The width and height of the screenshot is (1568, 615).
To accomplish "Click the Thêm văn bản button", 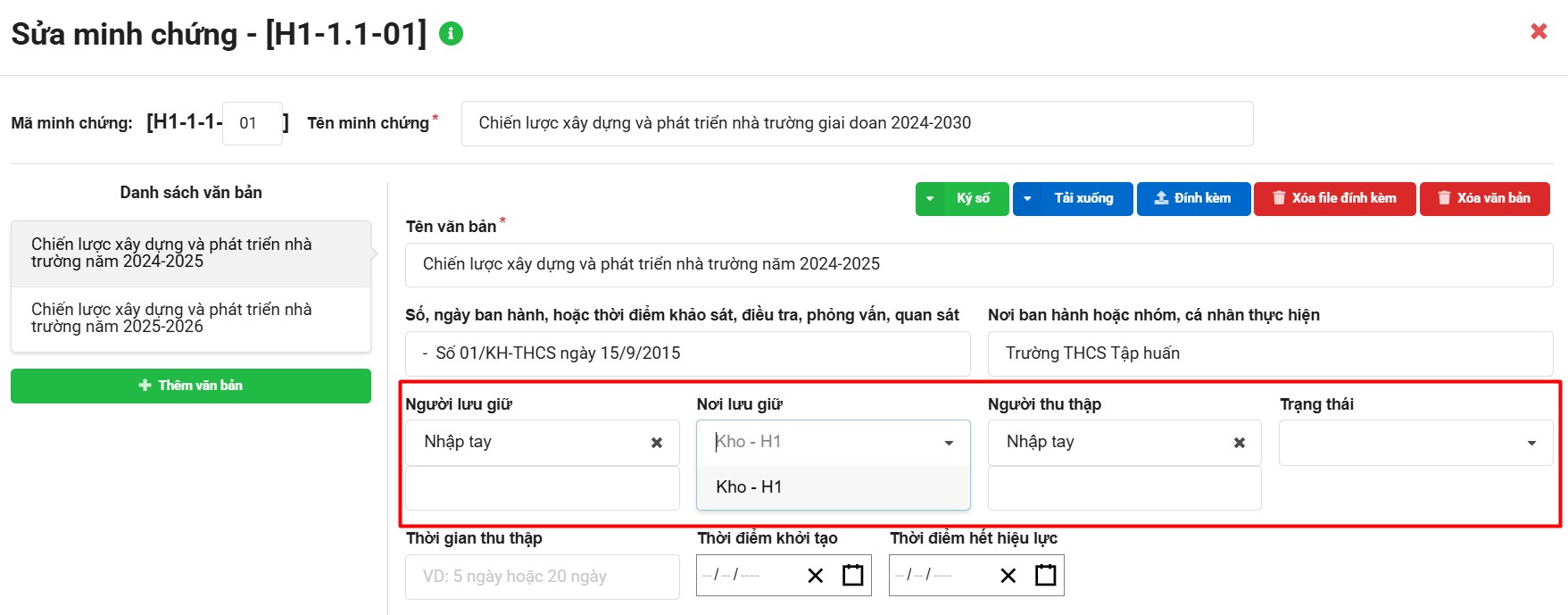I will pyautogui.click(x=190, y=386).
